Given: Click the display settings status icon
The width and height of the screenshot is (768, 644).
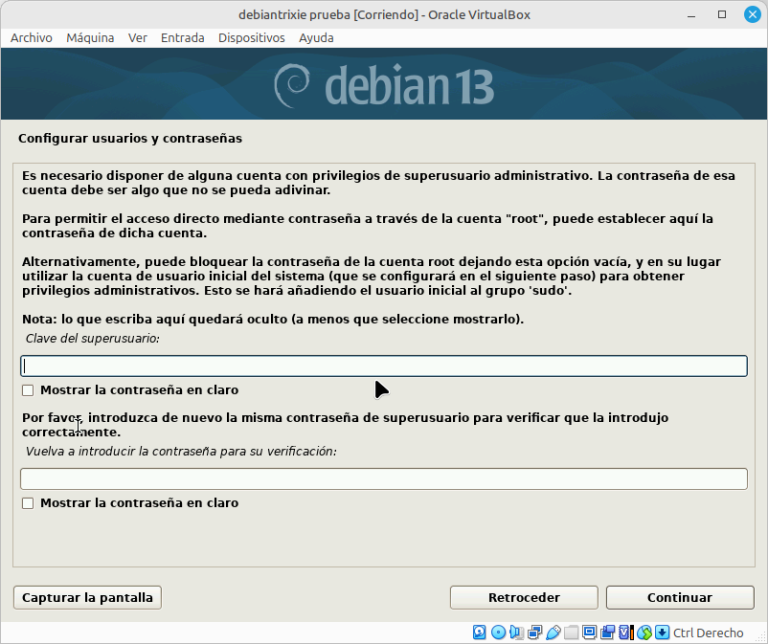Looking at the screenshot, I should point(589,632).
